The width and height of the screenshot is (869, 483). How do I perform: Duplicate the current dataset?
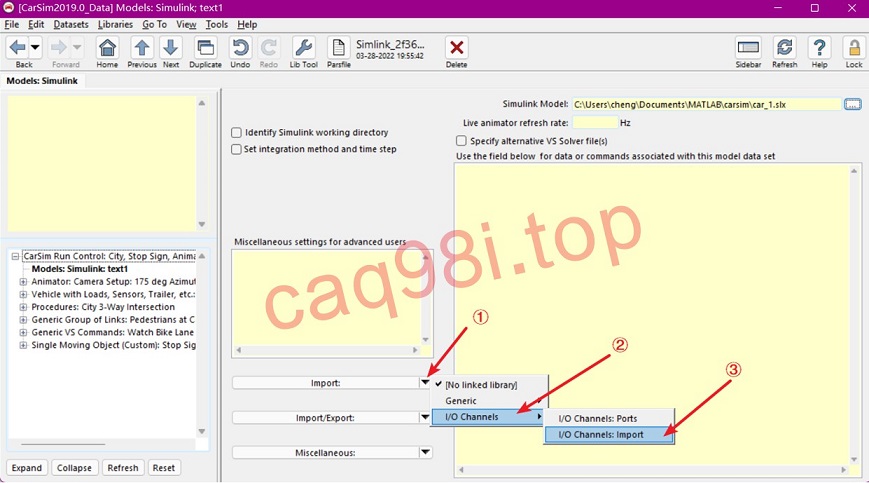coord(206,48)
